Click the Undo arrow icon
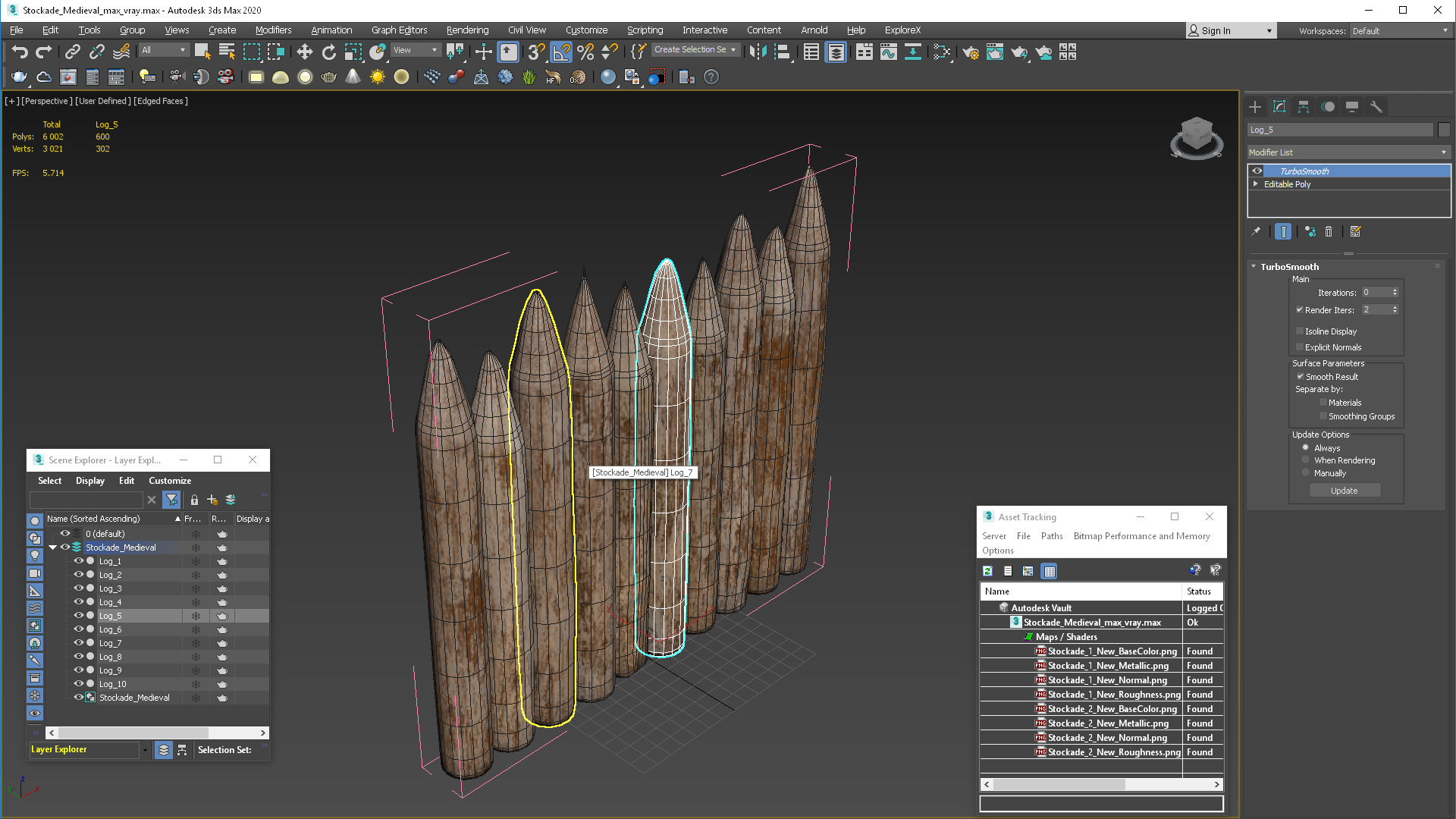Image resolution: width=1456 pixels, height=819 pixels. [20, 52]
